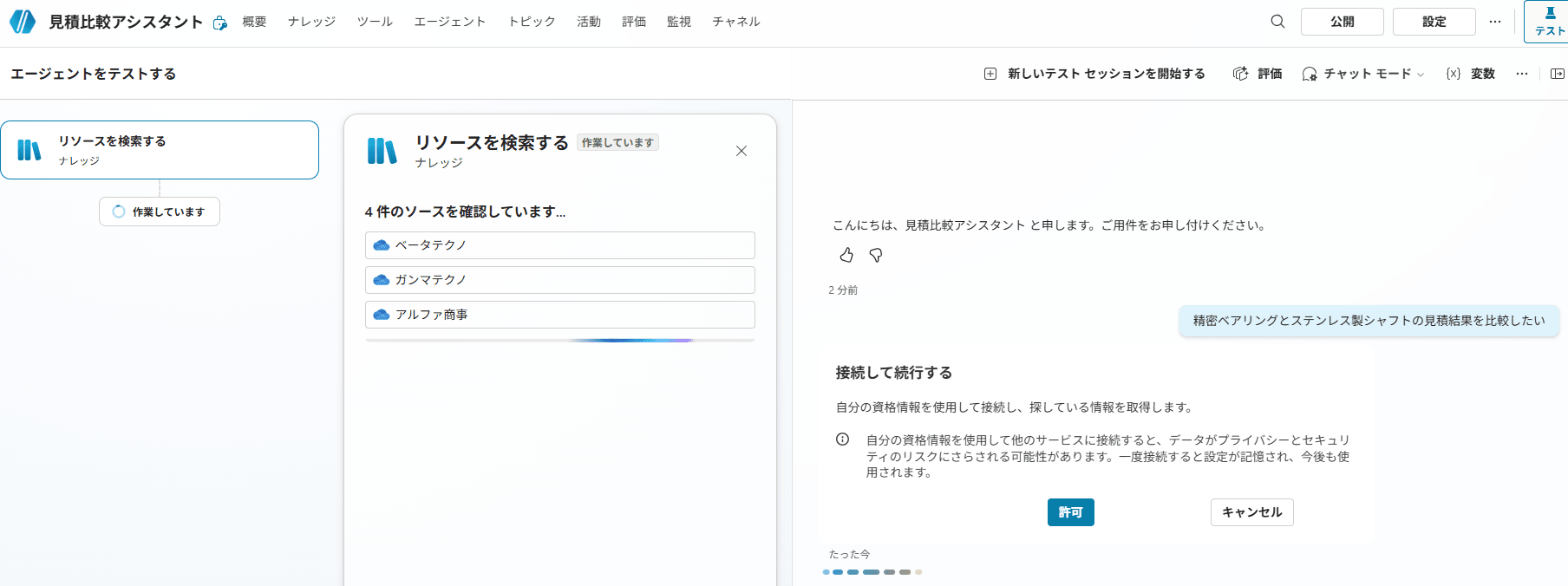Open the test pane ellipsis menu
Screen dimensions: 1568x586
[1522, 74]
